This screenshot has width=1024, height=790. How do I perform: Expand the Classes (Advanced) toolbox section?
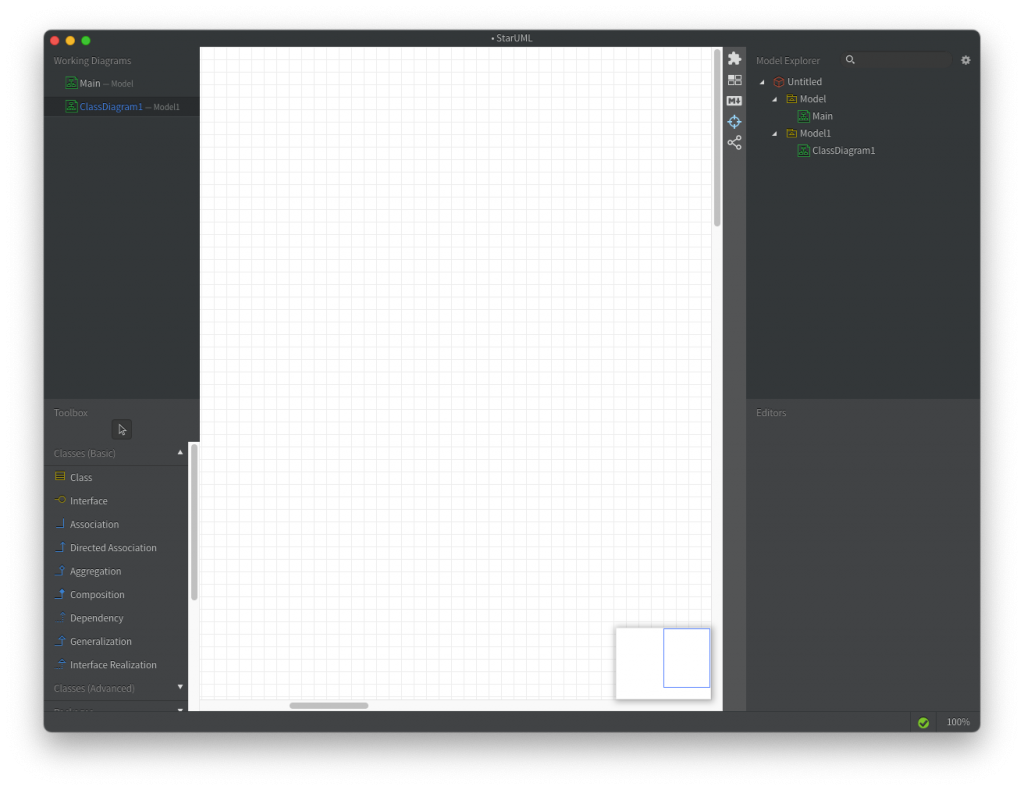pos(180,687)
